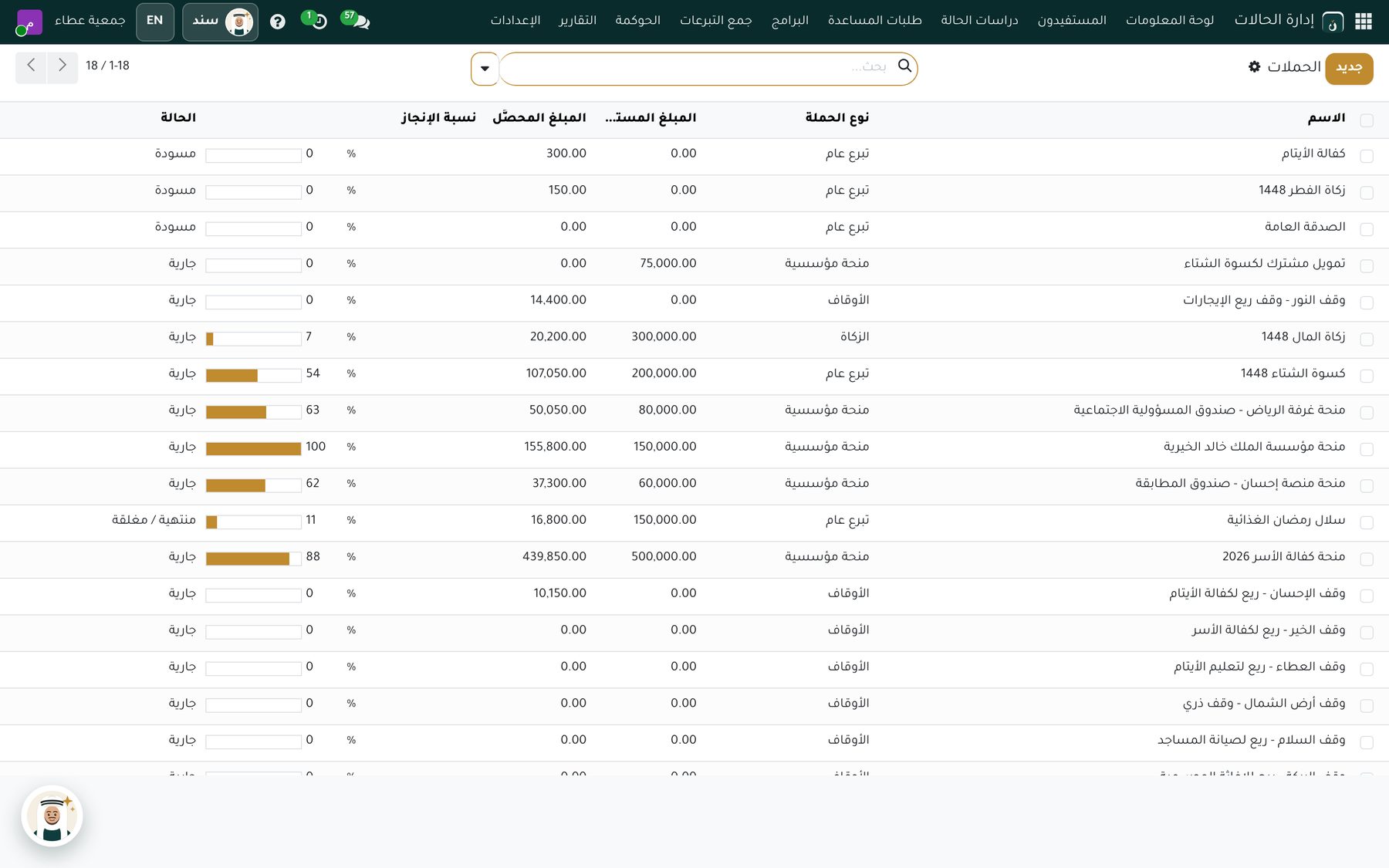Open the conversations icon with 57 badge
The image size is (1389, 868).
(357, 20)
